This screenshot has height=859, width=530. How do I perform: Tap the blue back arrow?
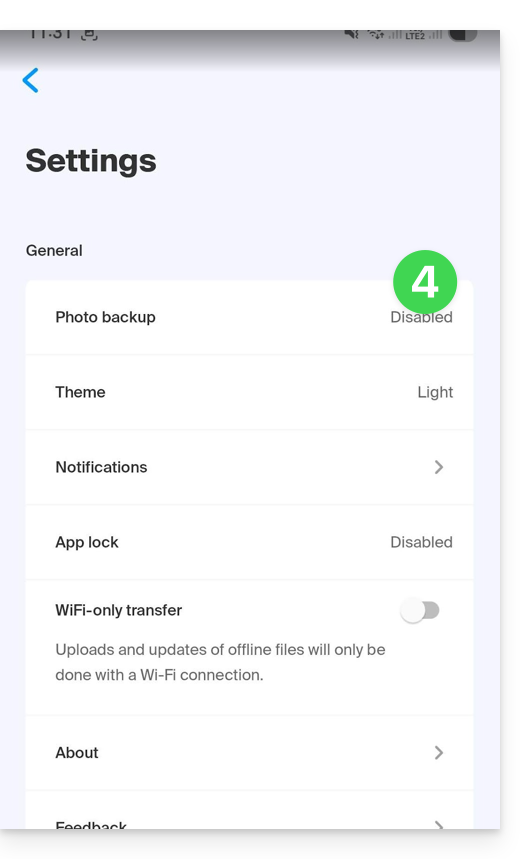[31, 81]
